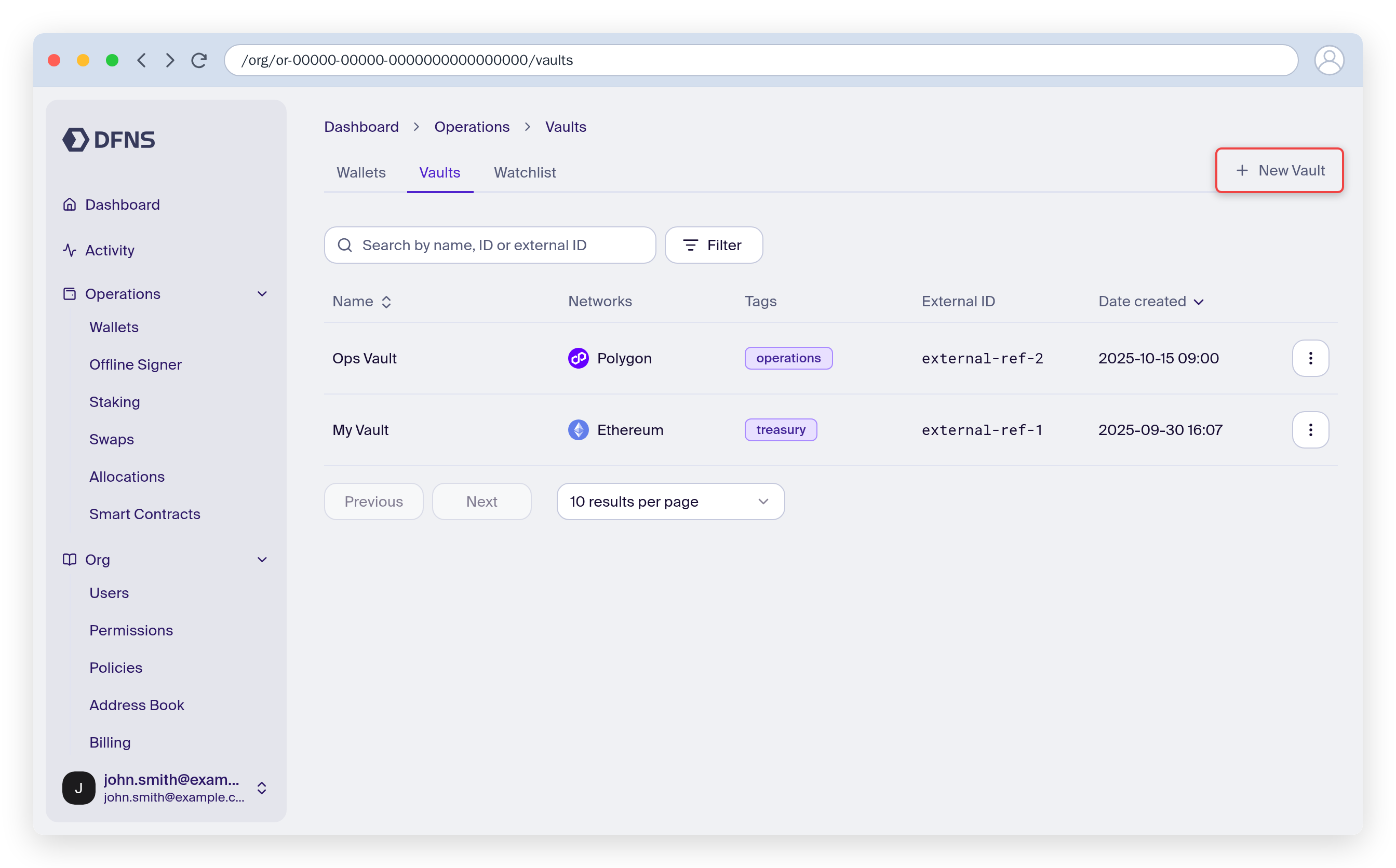
Task: Open Policies in the sidebar
Action: click(x=115, y=668)
